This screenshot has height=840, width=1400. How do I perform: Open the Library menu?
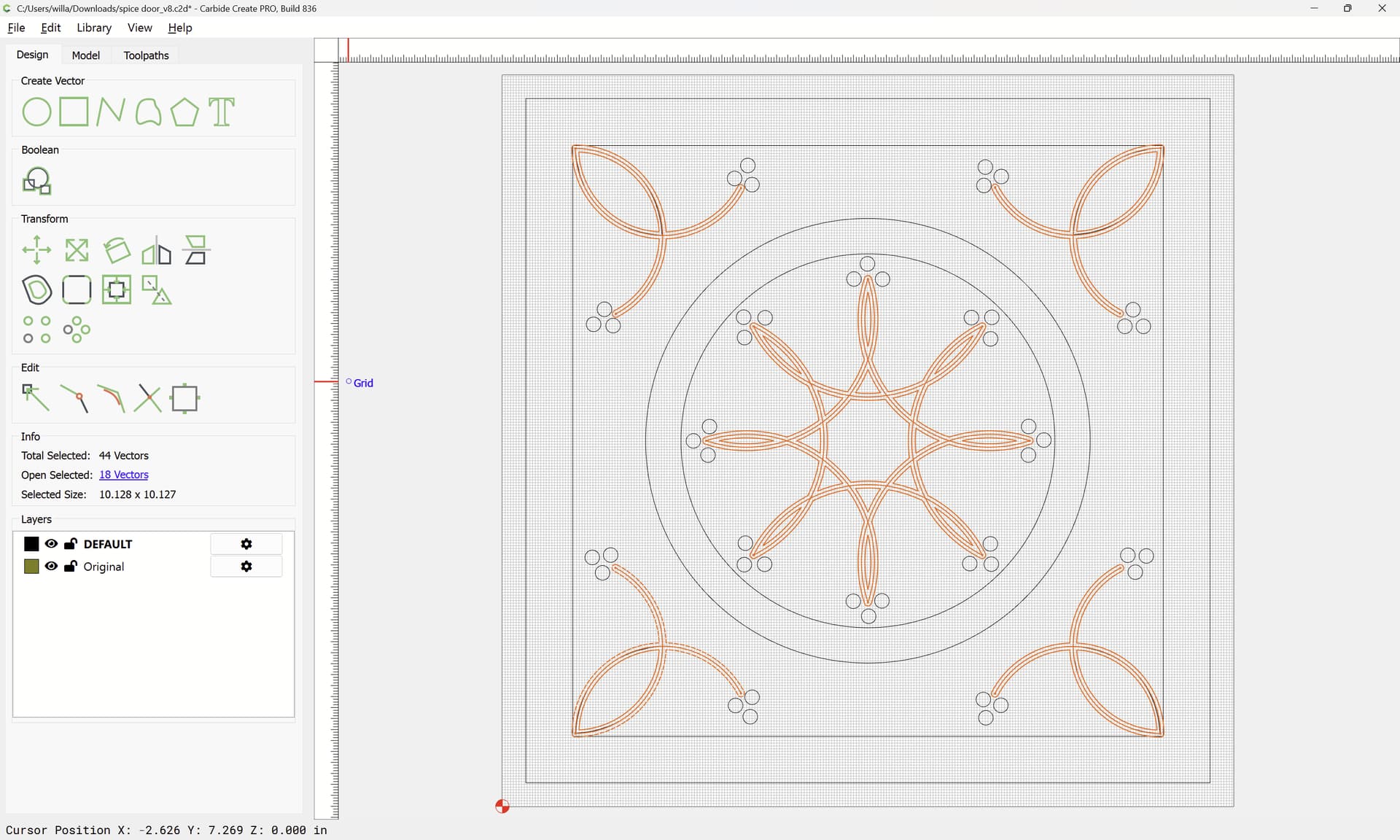coord(94,28)
